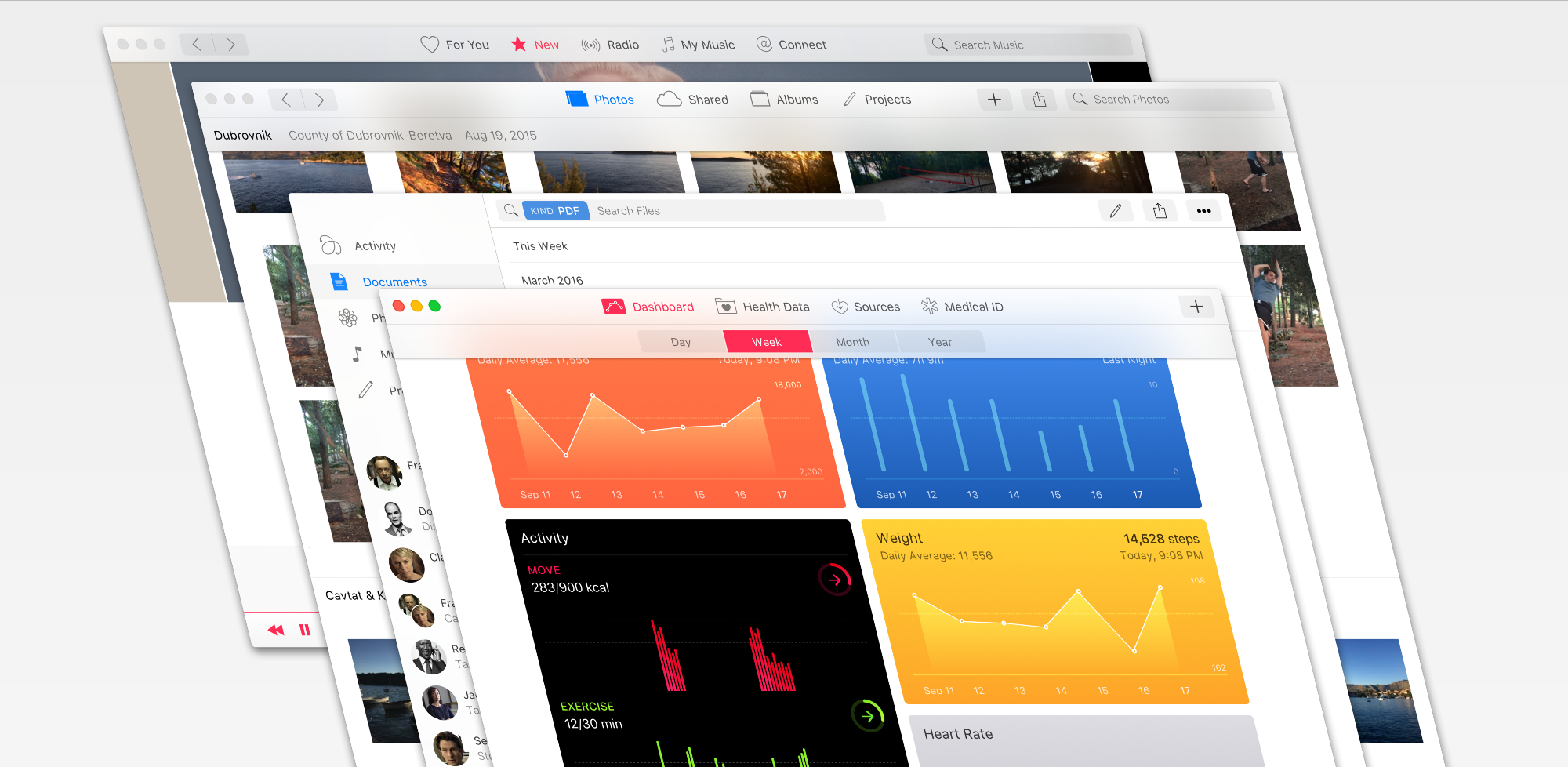The height and width of the screenshot is (767, 1568).
Task: Select the Week view segment
Action: 767,342
